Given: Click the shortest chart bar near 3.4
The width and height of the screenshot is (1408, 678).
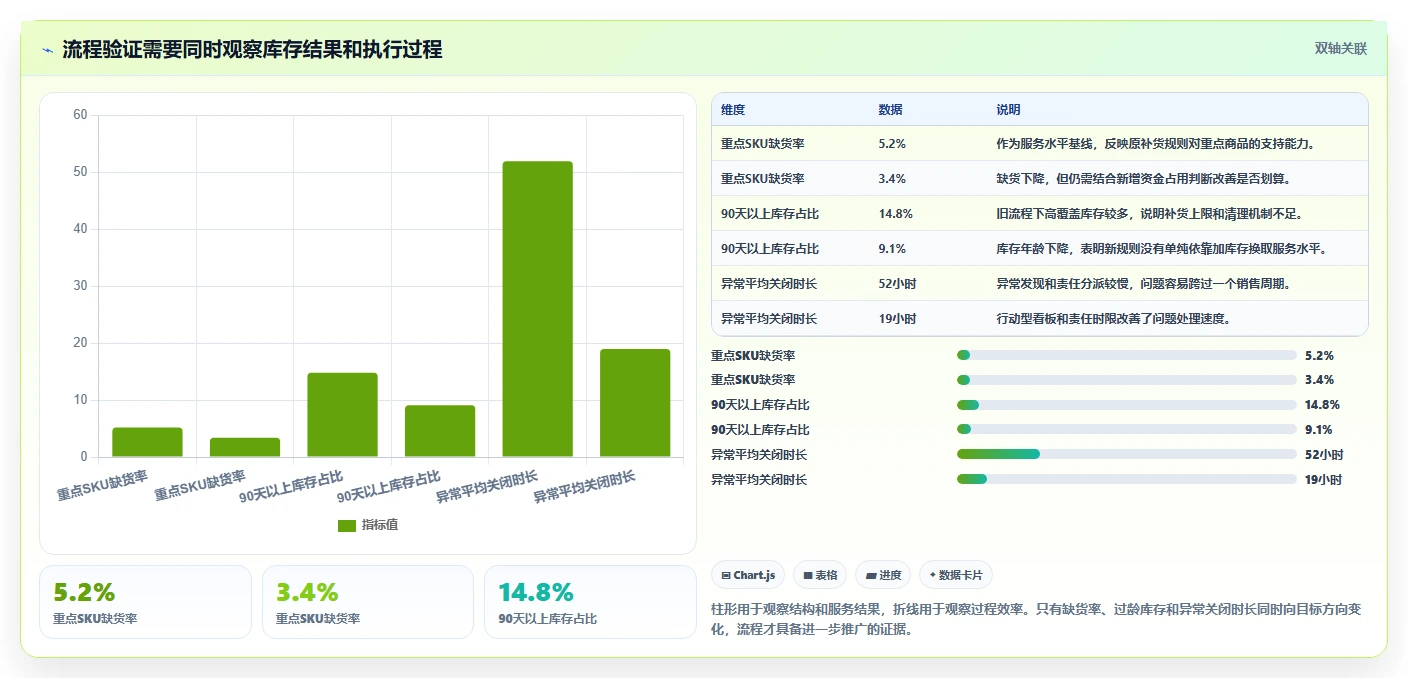Looking at the screenshot, I should 245,447.
